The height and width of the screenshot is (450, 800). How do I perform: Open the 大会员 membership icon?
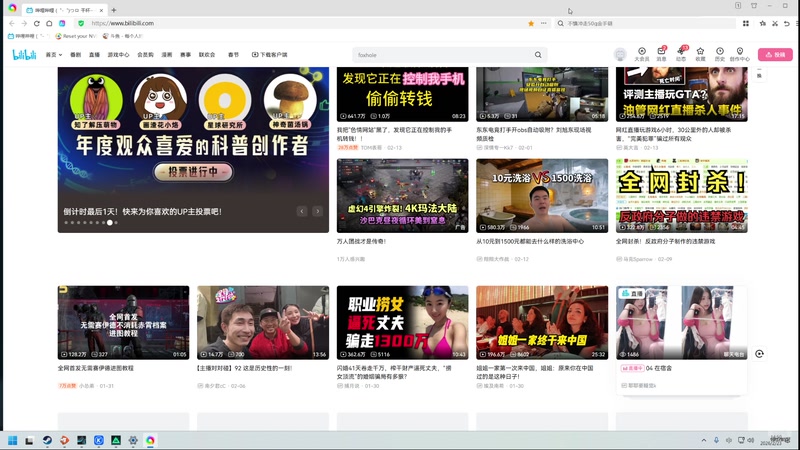click(642, 54)
